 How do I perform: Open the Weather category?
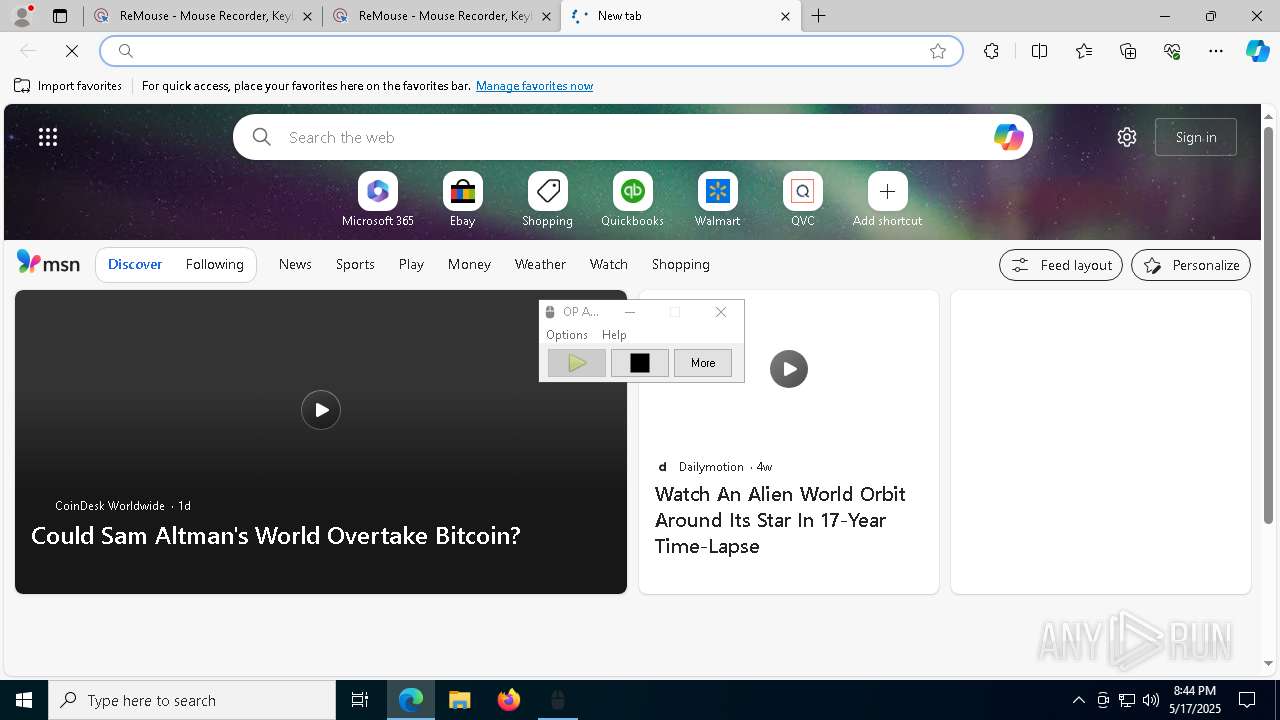tap(540, 264)
